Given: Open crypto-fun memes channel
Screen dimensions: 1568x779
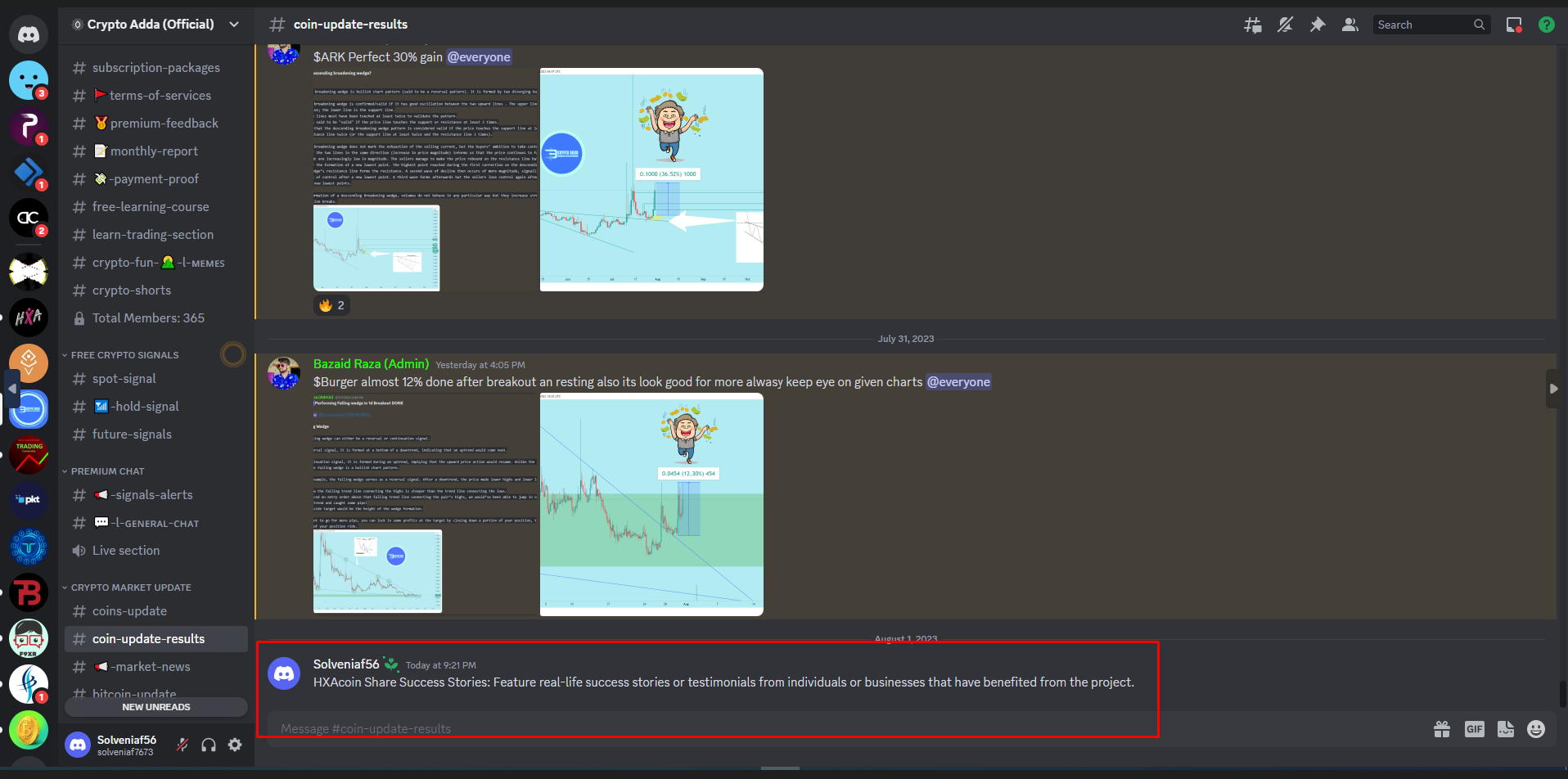Looking at the screenshot, I should point(155,263).
